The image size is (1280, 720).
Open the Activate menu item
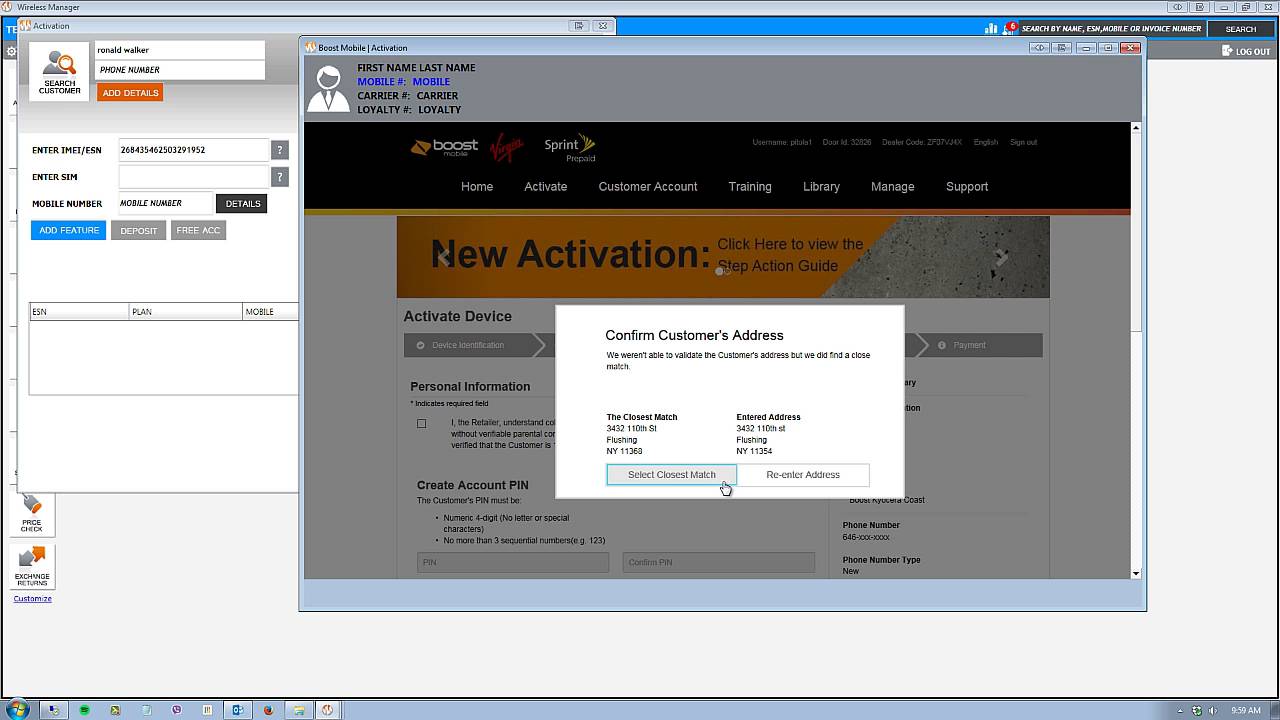546,187
